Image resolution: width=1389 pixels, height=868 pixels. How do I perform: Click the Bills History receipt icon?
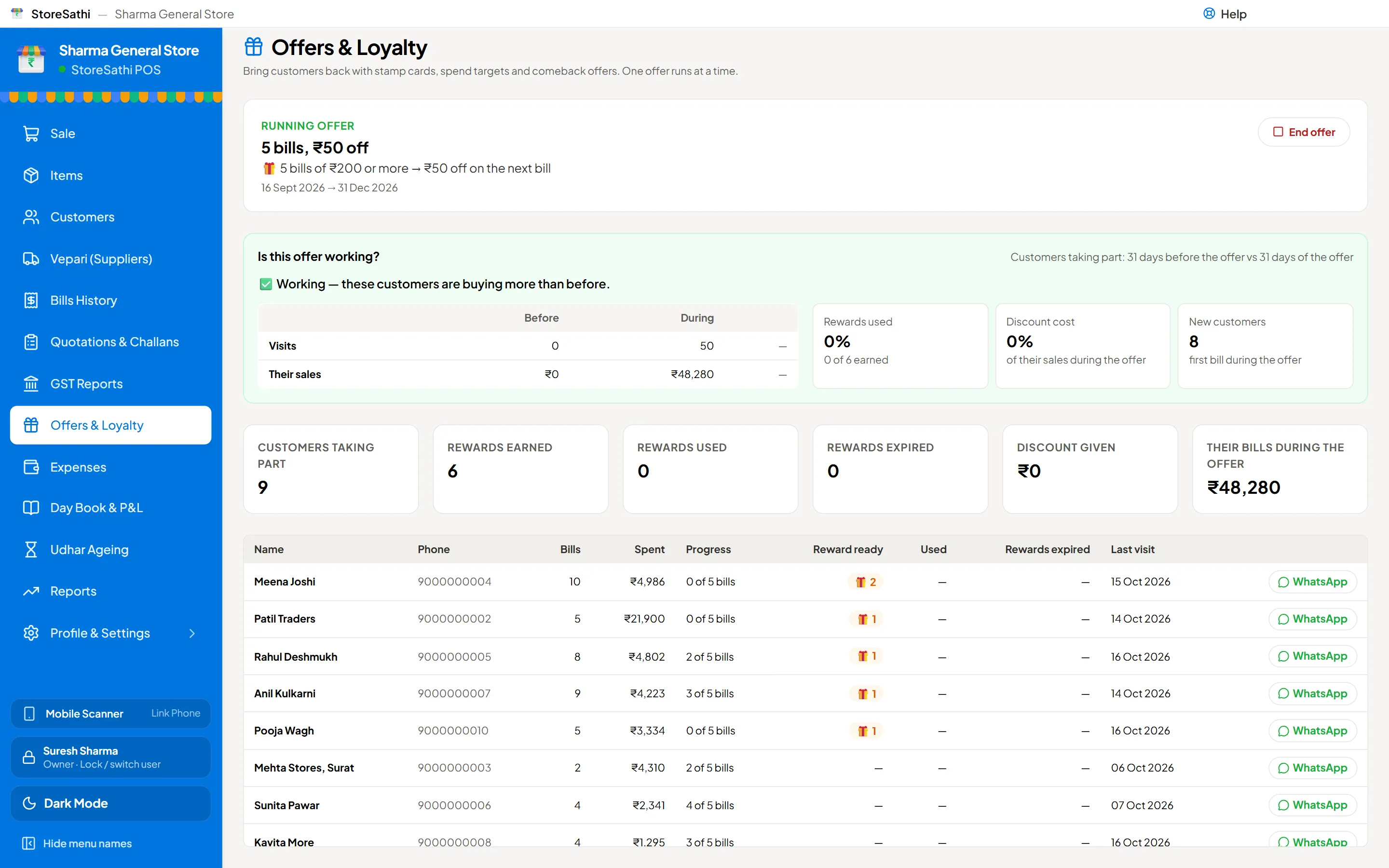[31, 300]
